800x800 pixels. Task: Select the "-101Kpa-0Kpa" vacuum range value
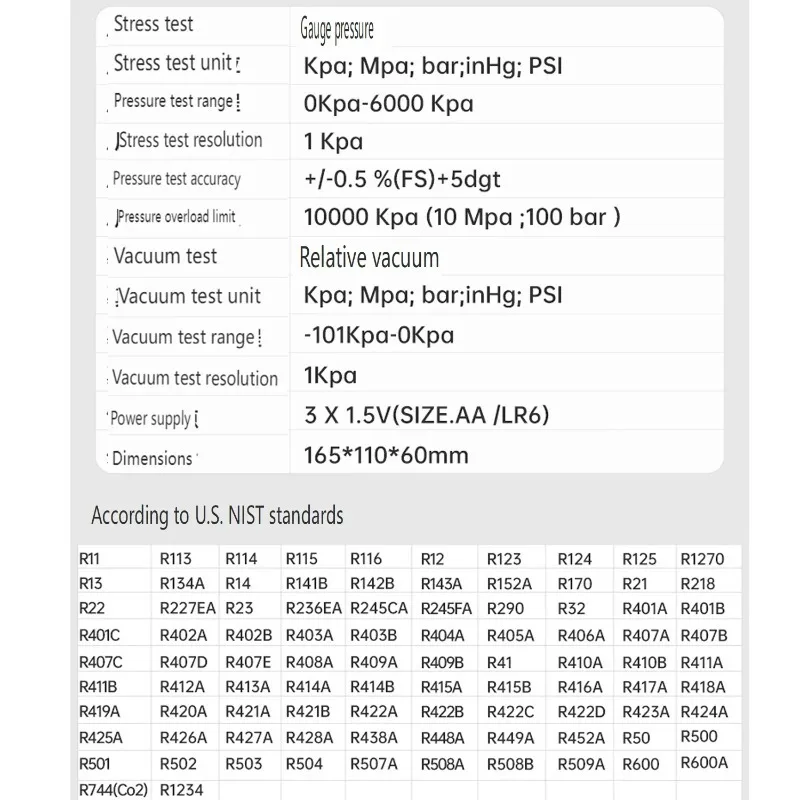(378, 335)
